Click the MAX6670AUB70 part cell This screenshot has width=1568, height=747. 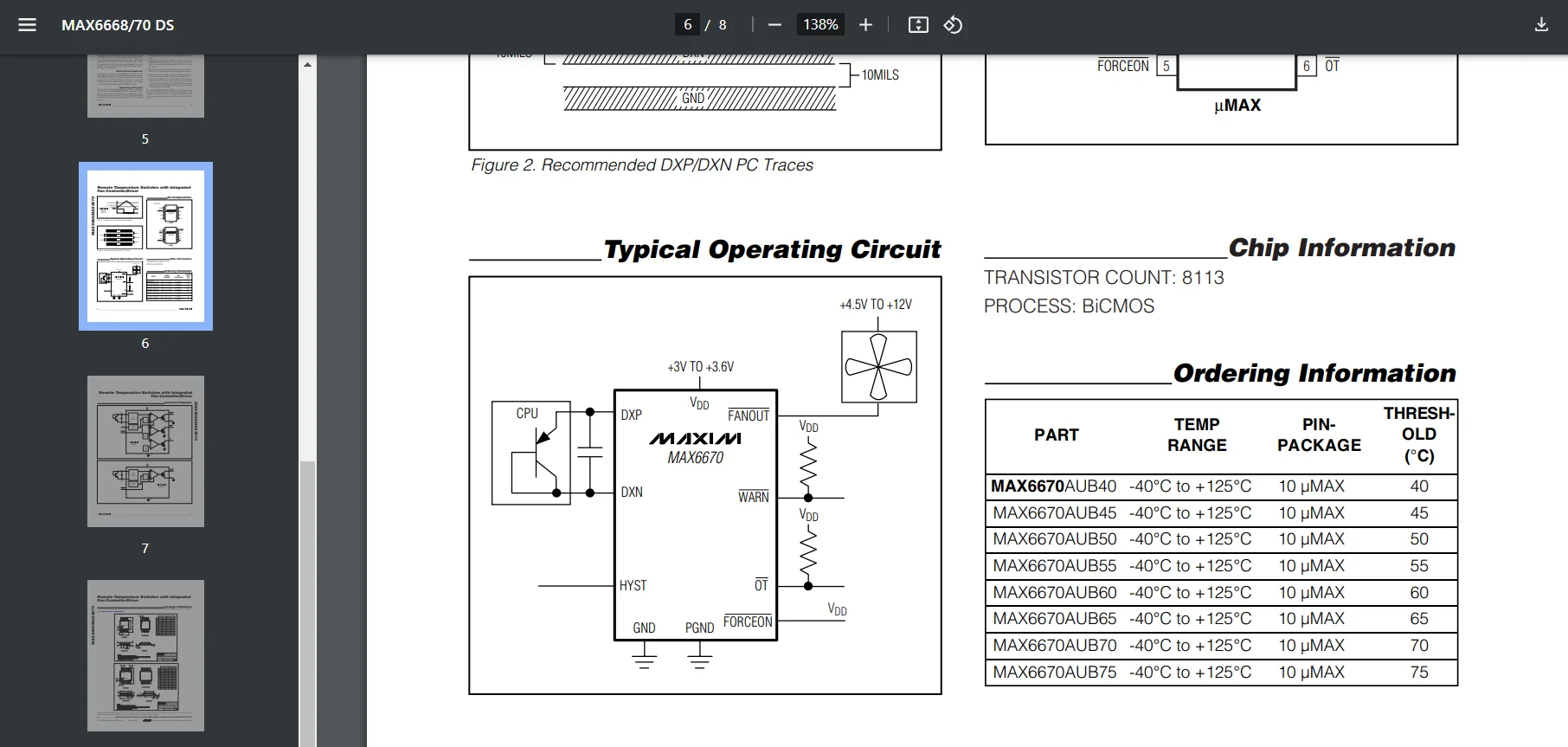tap(1054, 646)
